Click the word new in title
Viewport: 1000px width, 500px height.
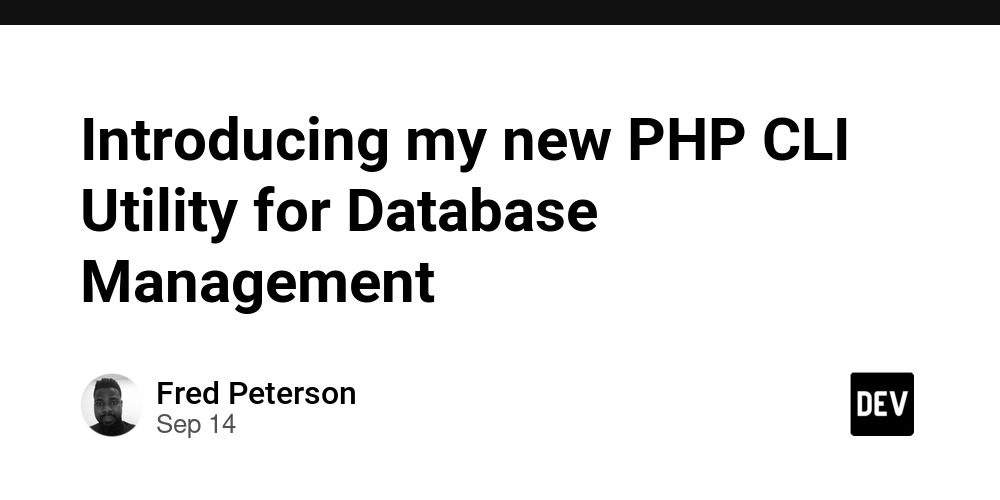pyautogui.click(x=556, y=145)
